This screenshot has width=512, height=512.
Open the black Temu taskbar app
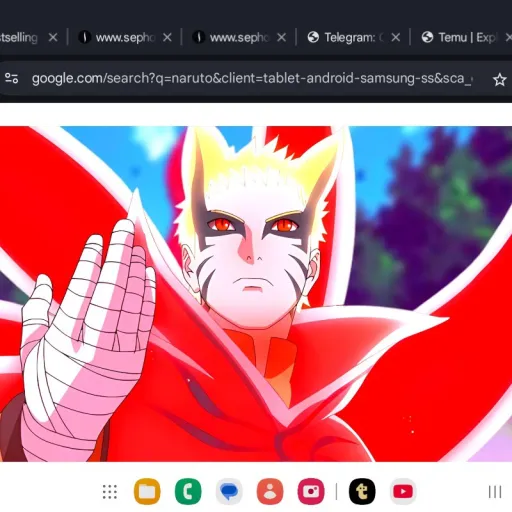(362, 491)
